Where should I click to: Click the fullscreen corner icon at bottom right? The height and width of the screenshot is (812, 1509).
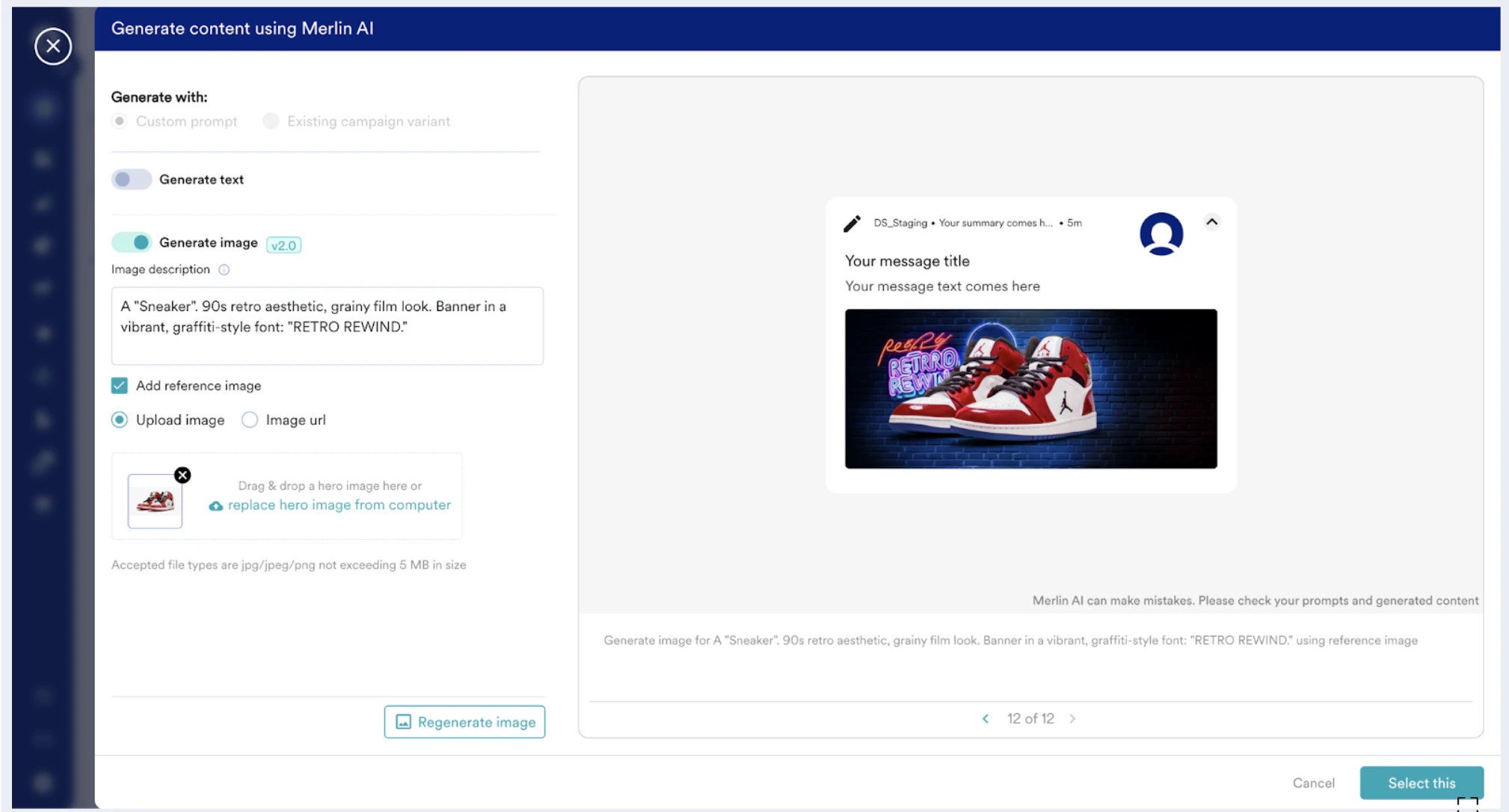click(x=1467, y=805)
